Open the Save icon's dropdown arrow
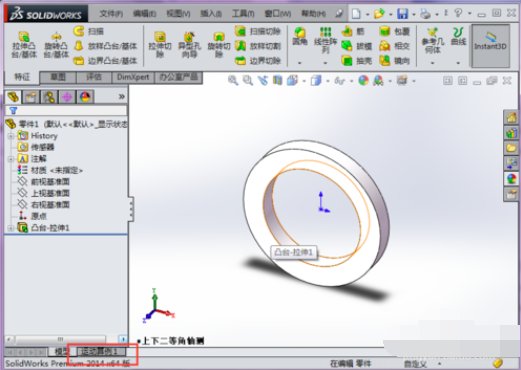The image size is (521, 370). click(x=413, y=14)
